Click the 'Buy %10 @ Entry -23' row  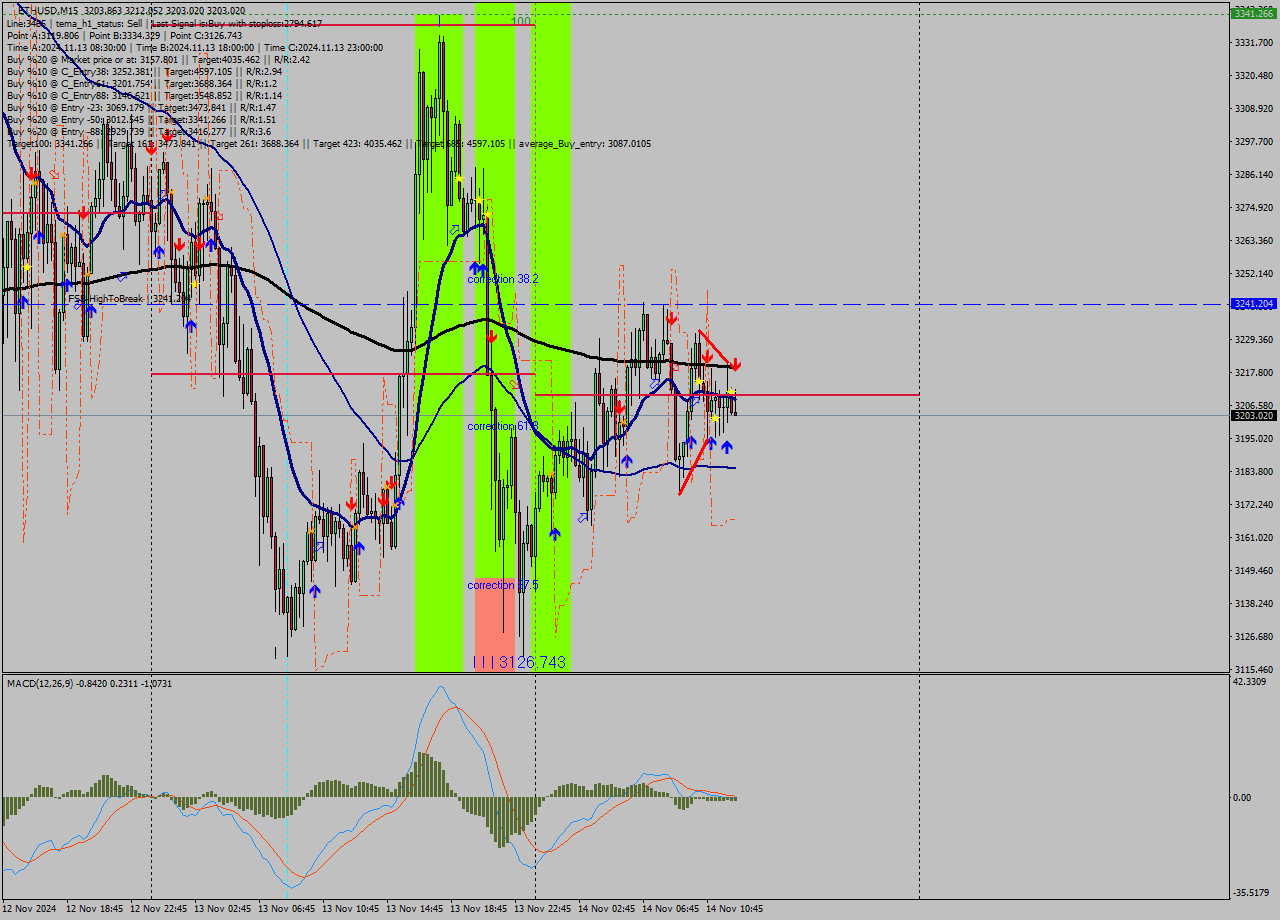coord(141,107)
